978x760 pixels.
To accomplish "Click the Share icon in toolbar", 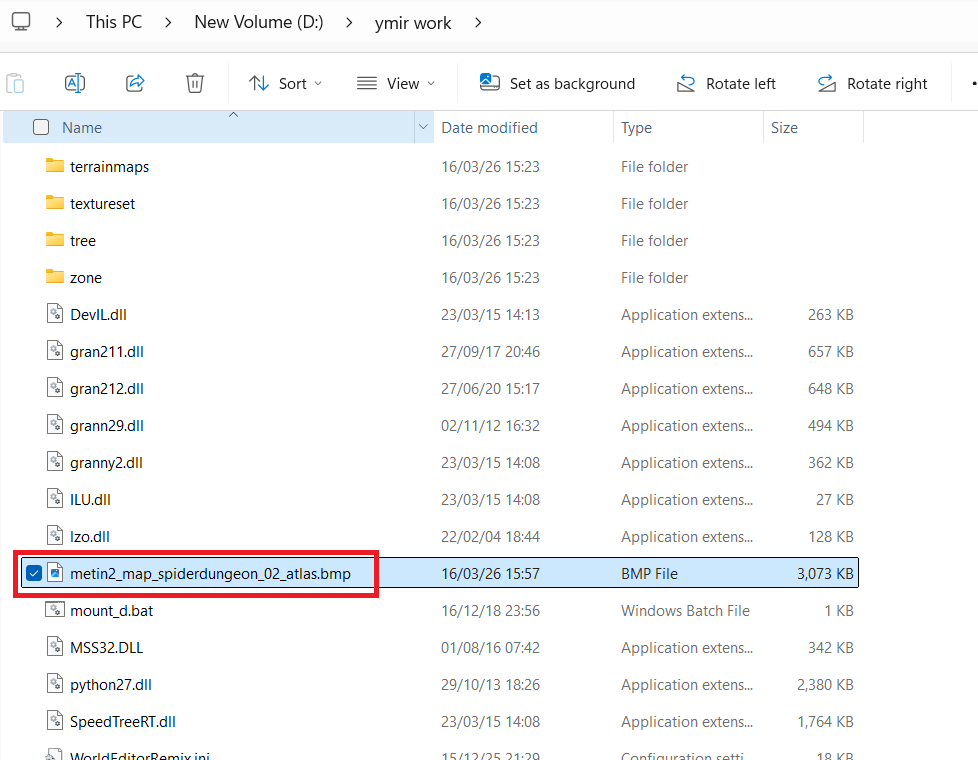I will [x=135, y=83].
